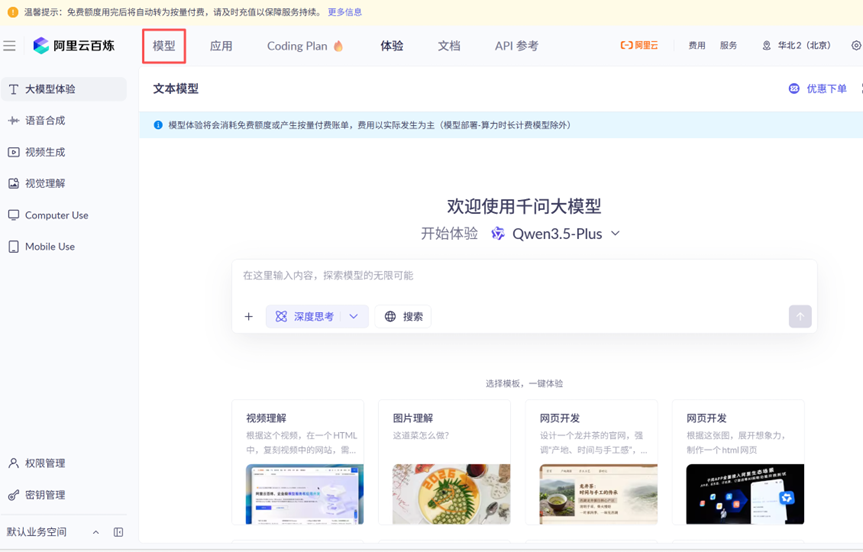
Task: Select 大模型体验 in the sidebar
Action: (64, 89)
